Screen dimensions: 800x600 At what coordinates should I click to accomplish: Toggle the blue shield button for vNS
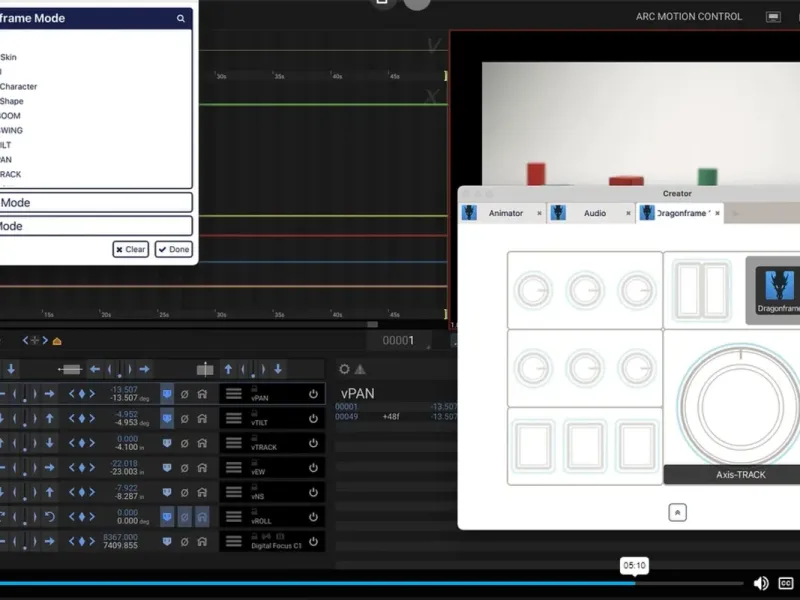(167, 492)
